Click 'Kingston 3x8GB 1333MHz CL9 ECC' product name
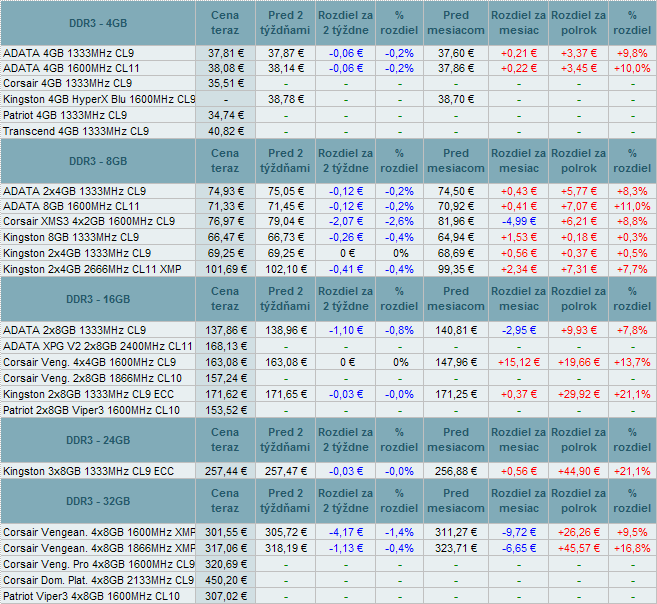 coord(88,471)
